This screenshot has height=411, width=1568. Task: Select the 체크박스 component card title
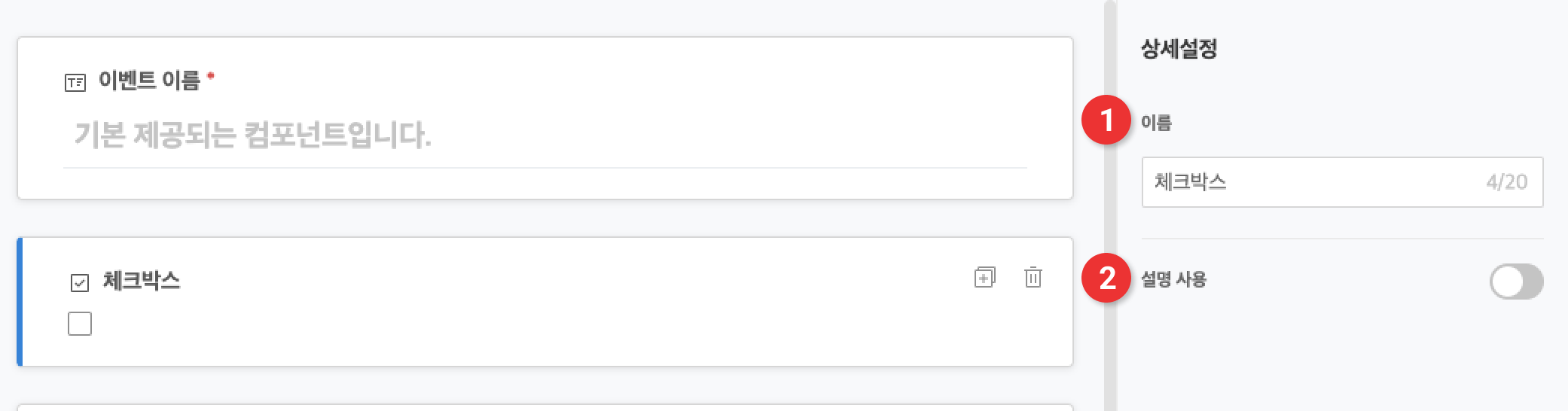[142, 281]
